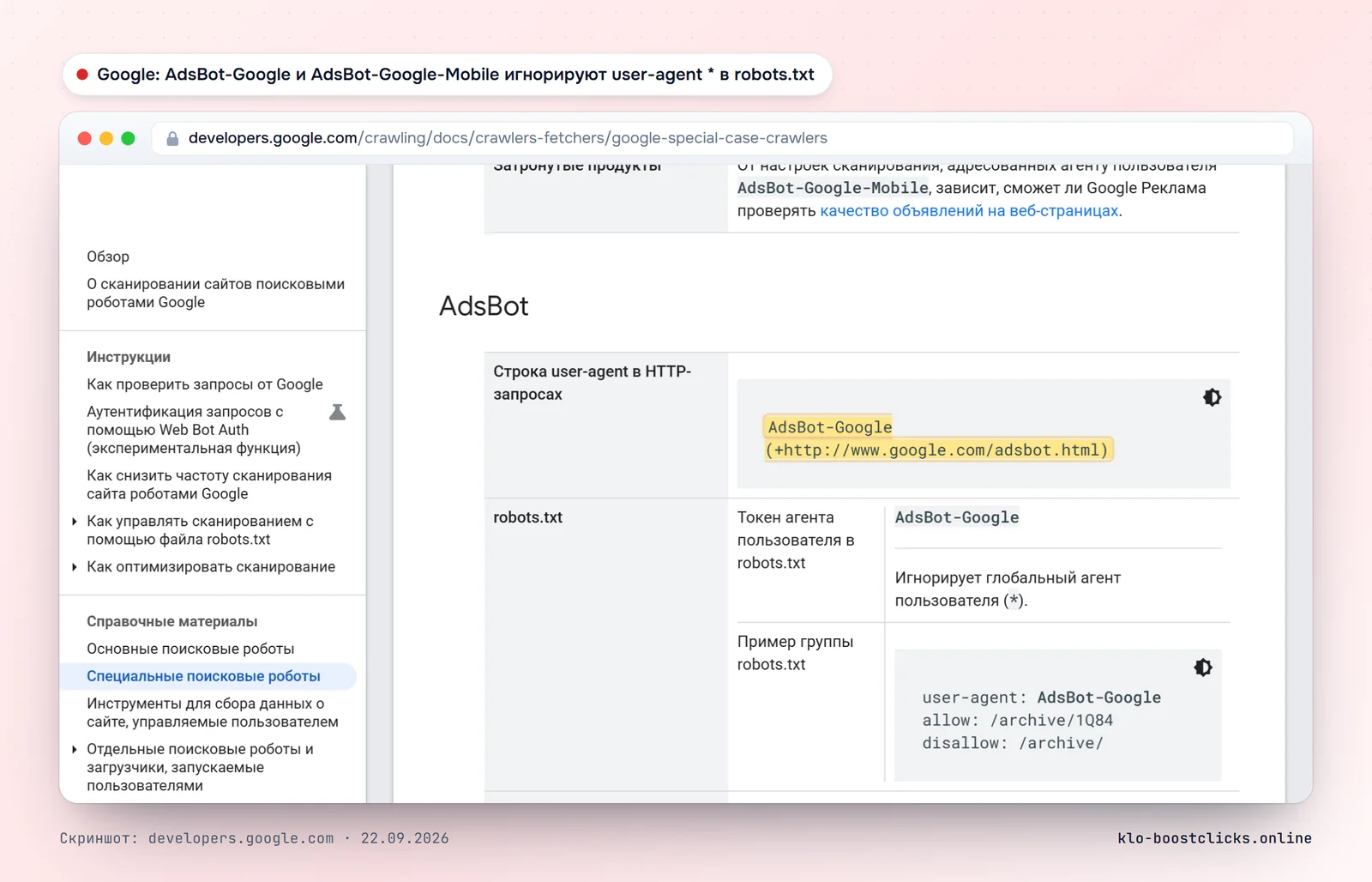Click 'Справочные материалы' sidebar section header

tap(172, 621)
